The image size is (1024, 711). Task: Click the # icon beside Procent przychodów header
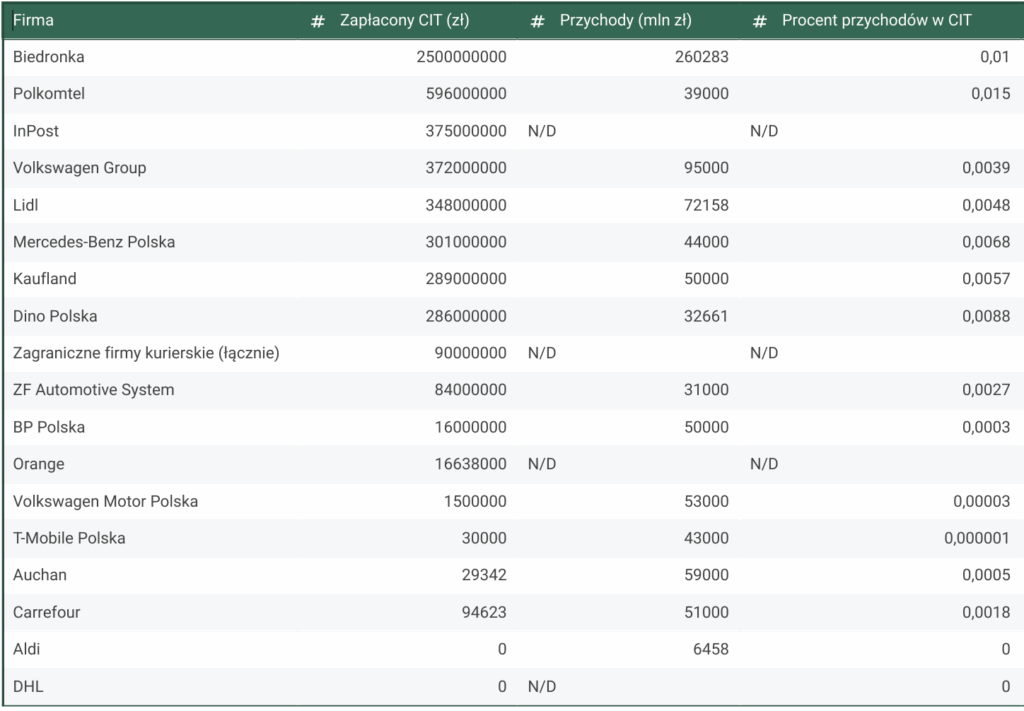click(760, 20)
